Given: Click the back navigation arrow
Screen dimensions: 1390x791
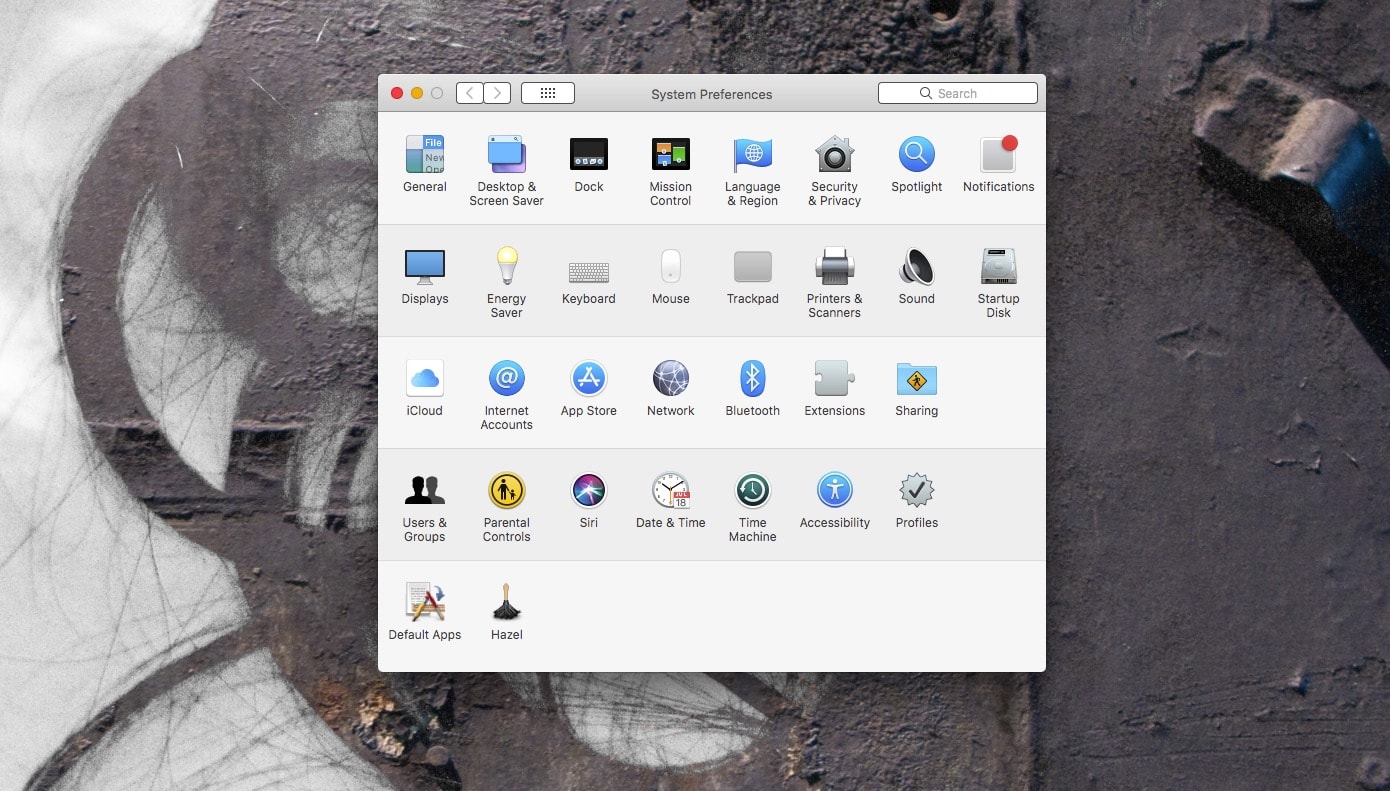Looking at the screenshot, I should coord(470,93).
